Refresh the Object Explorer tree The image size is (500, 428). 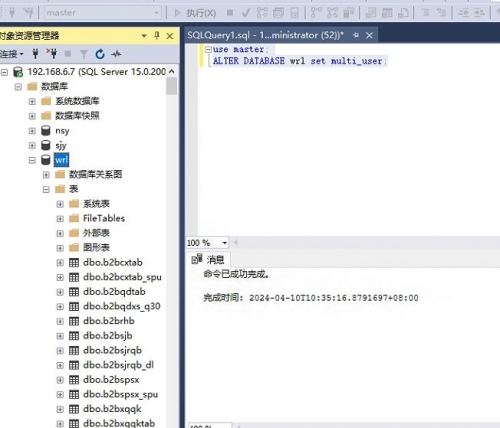pos(100,54)
